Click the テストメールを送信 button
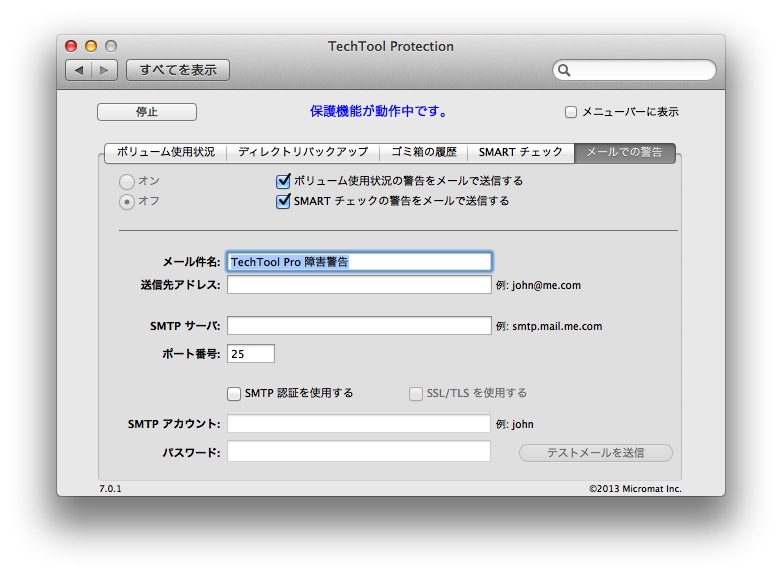The image size is (782, 575). tap(595, 453)
